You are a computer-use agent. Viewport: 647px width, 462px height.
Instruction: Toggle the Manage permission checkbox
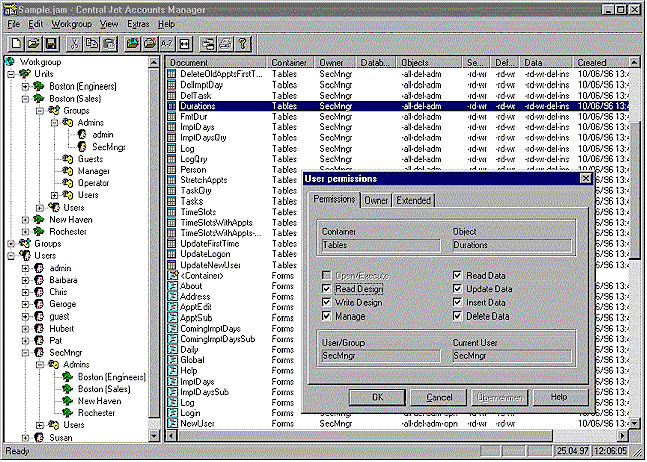pos(328,317)
